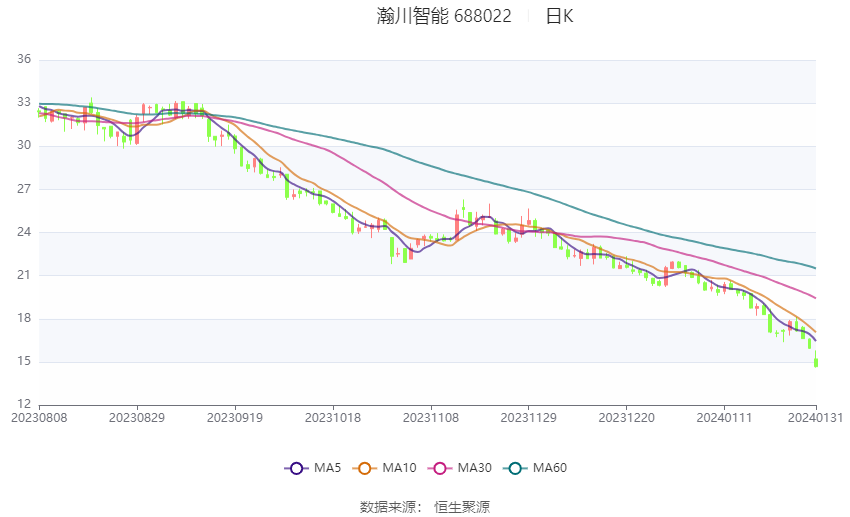Screen dimensions: 850x517
Task: Click y-axis value 36
Action: [x=24, y=59]
